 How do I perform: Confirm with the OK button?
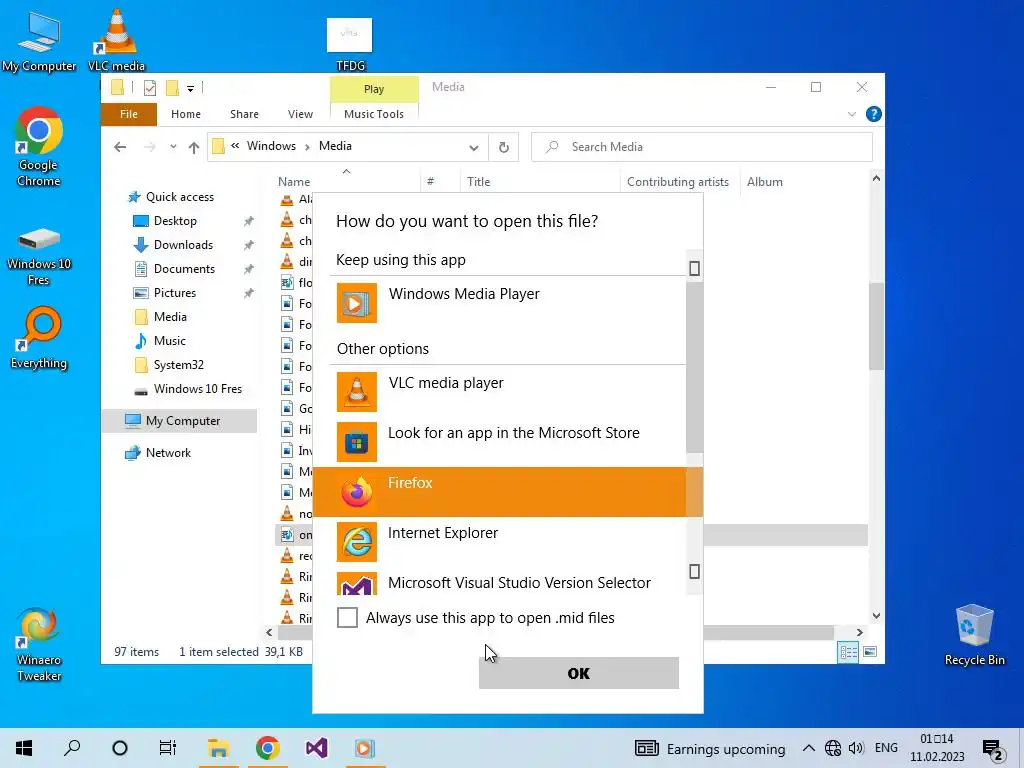(579, 673)
